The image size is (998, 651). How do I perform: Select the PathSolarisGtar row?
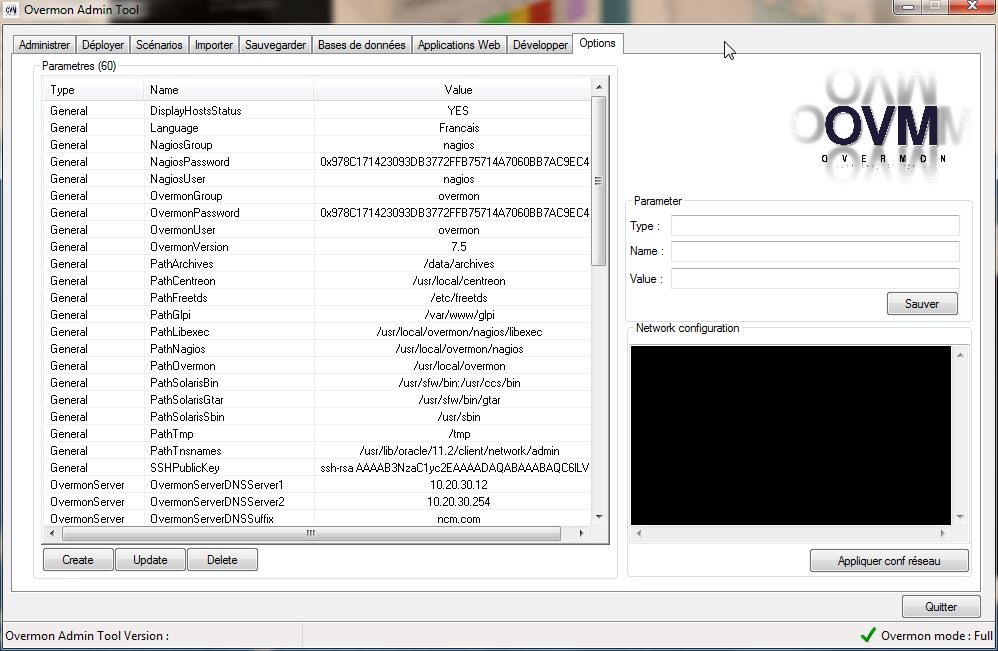(x=317, y=400)
